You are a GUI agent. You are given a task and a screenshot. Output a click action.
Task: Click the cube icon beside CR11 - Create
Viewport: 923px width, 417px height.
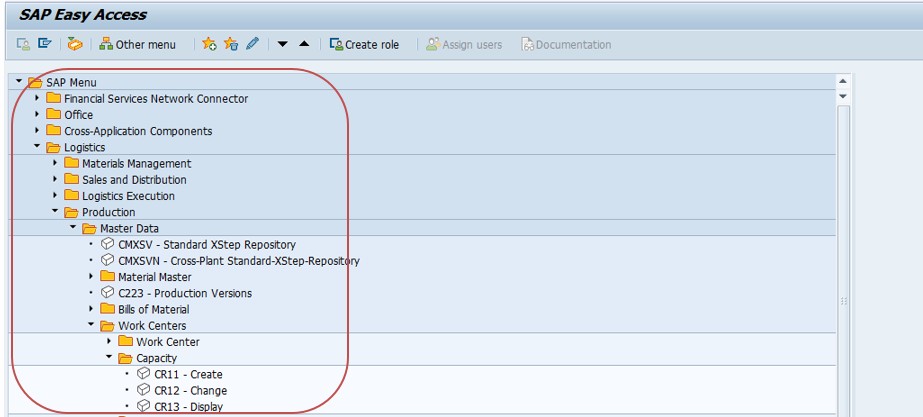coord(144,373)
